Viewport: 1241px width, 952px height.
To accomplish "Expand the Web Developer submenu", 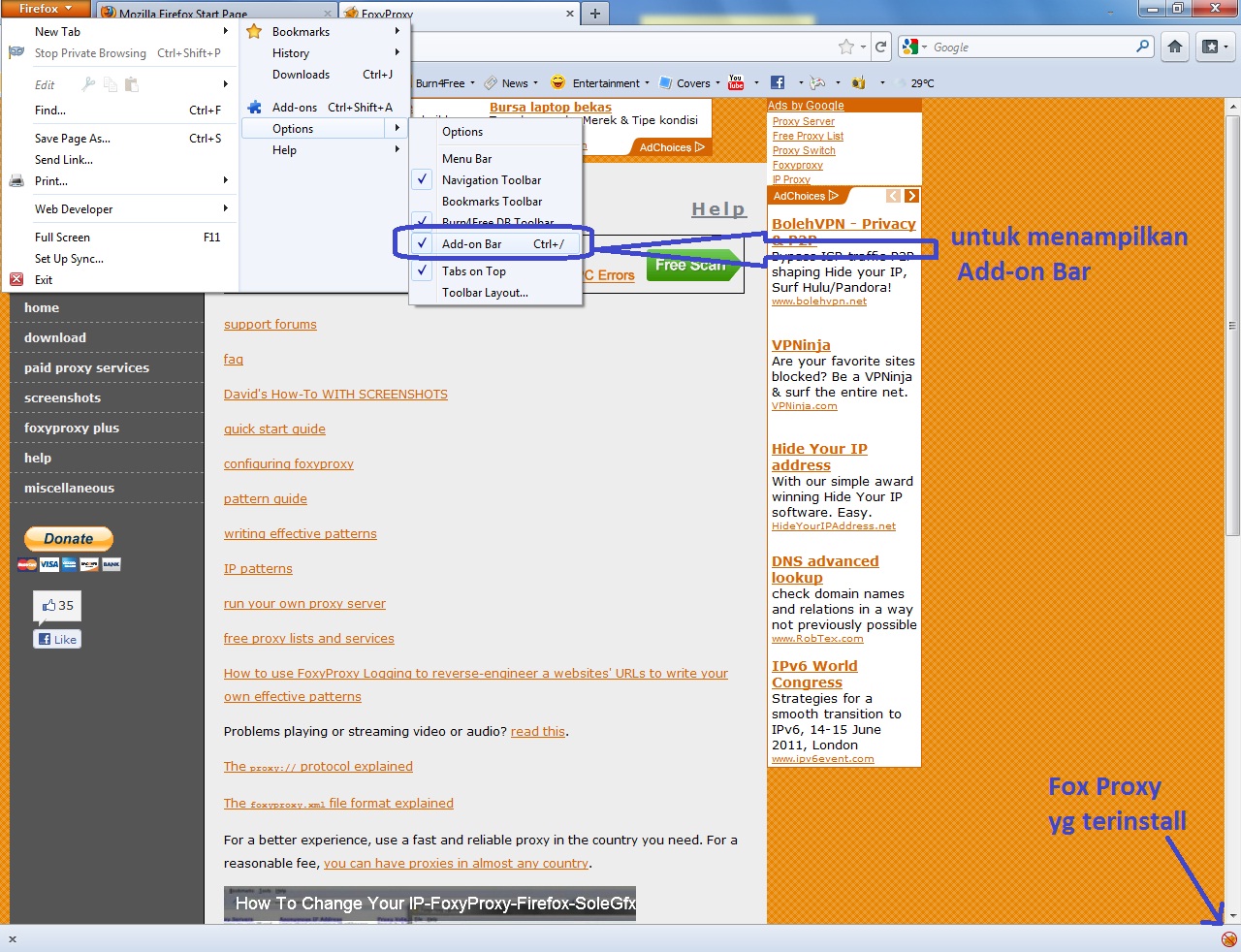I will tap(225, 209).
